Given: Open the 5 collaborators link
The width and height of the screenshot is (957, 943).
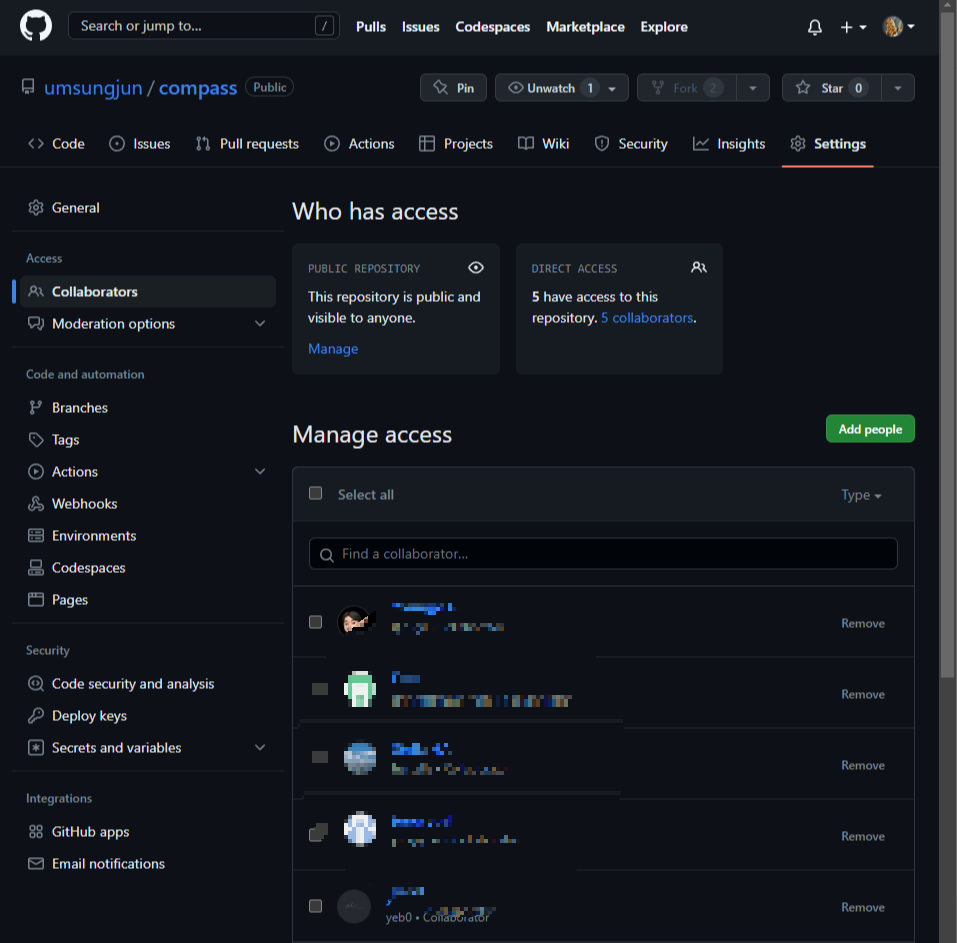Looking at the screenshot, I should (x=647, y=318).
